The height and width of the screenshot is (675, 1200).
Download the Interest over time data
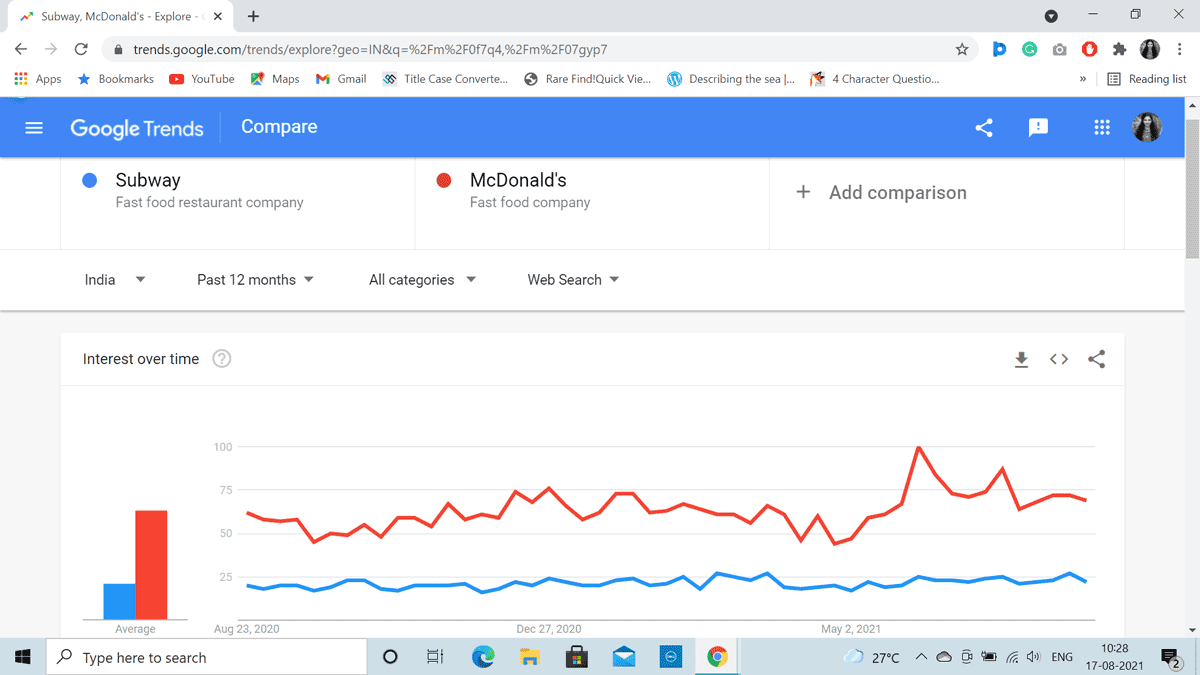pyautogui.click(x=1021, y=359)
